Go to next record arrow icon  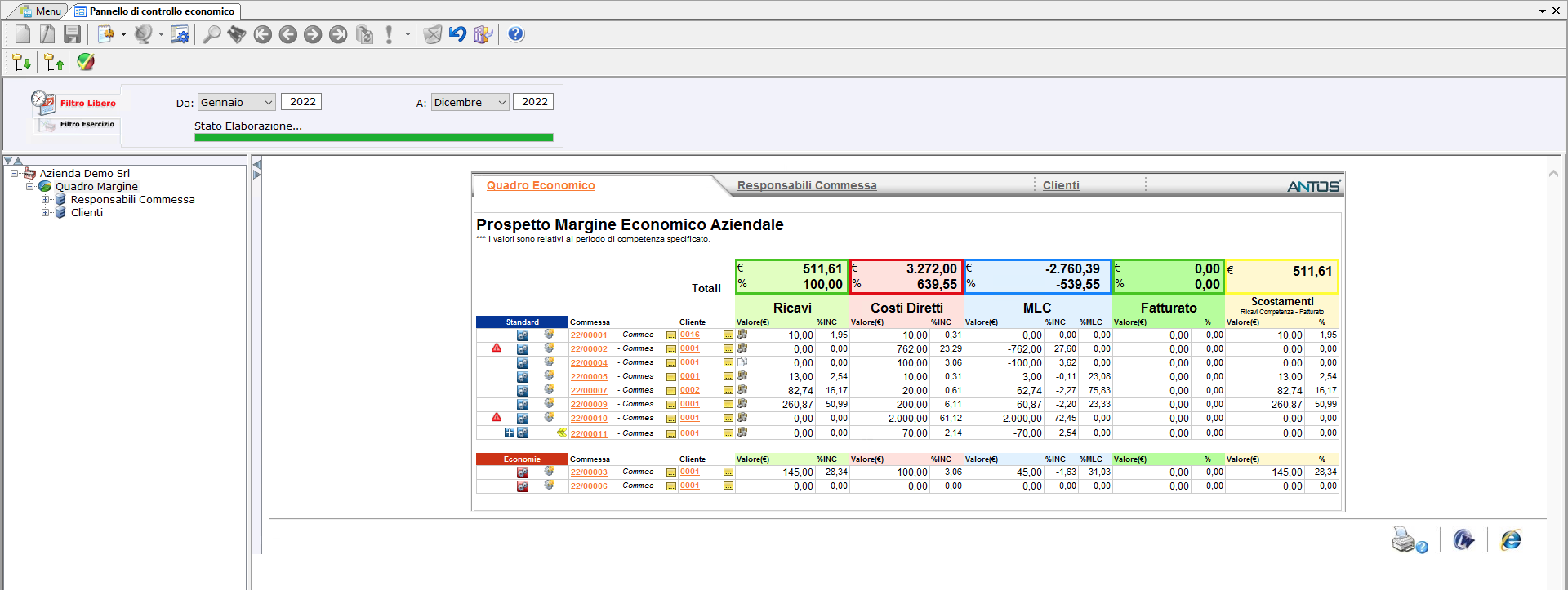313,34
